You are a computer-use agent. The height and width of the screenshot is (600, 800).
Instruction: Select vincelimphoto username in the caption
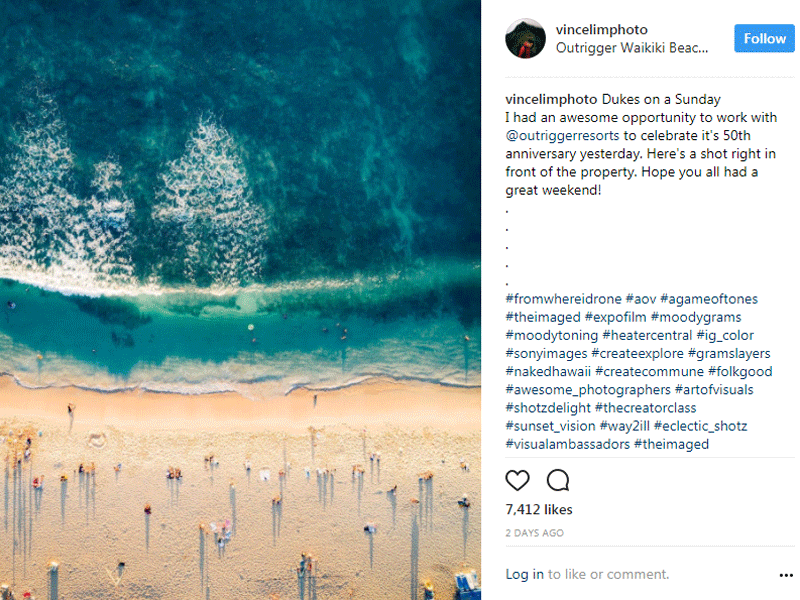(x=551, y=99)
